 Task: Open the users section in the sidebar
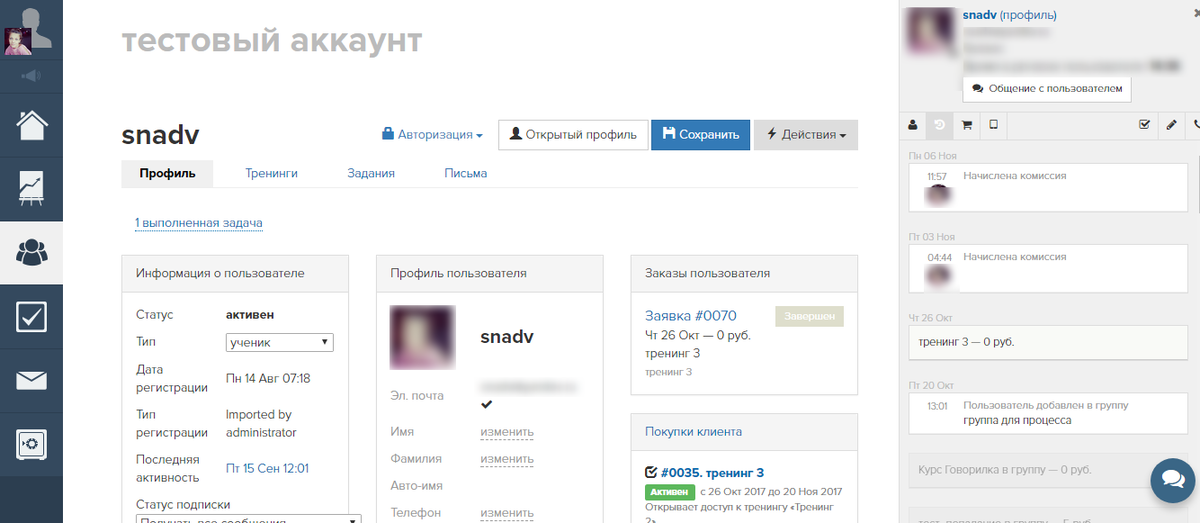coord(31,253)
